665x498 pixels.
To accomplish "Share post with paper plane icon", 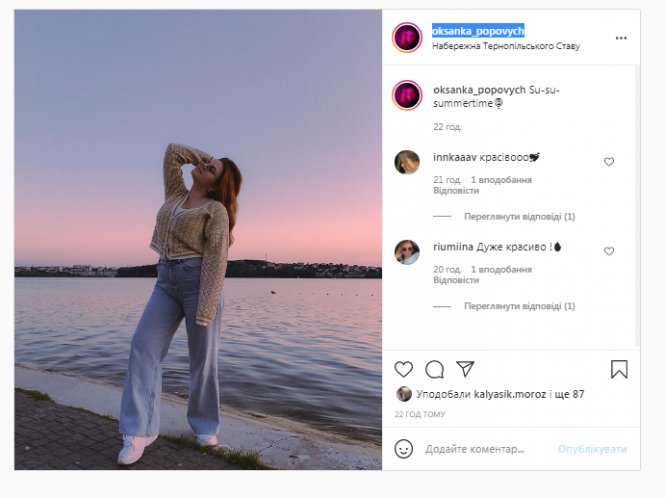I will coord(465,369).
